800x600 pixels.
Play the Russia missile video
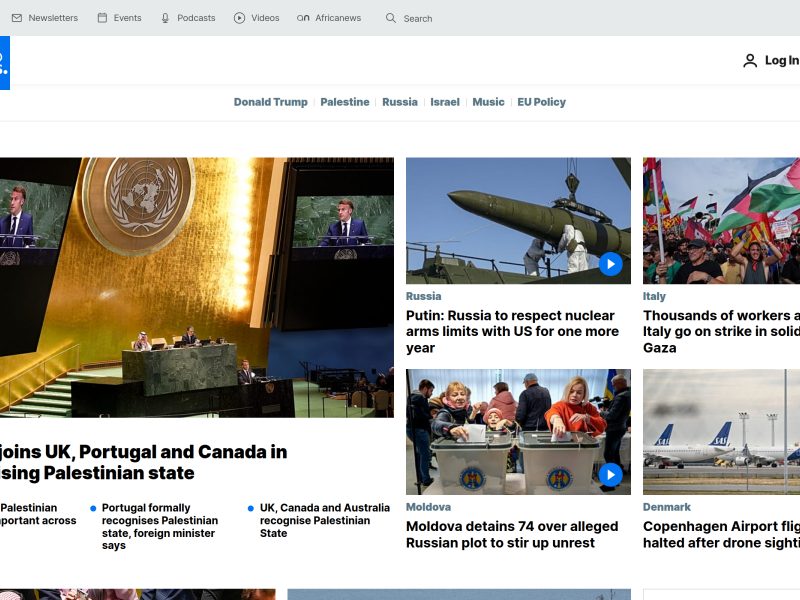pyautogui.click(x=610, y=264)
